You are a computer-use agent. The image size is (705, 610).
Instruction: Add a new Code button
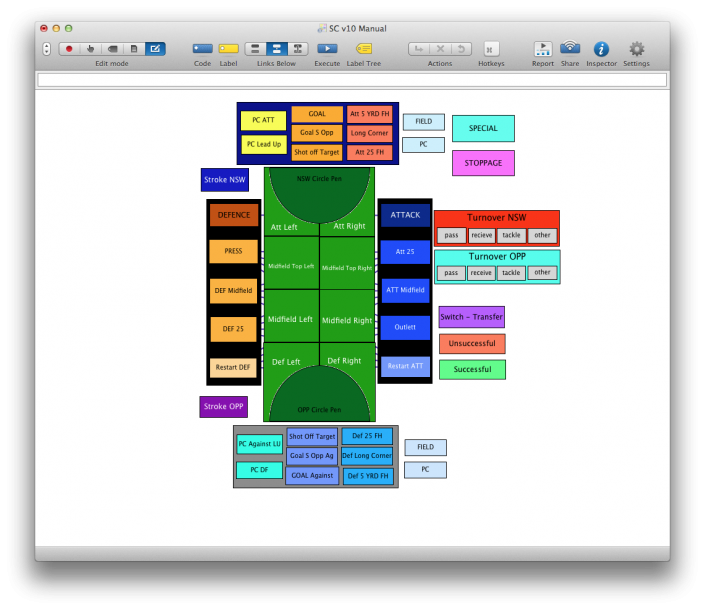click(202, 48)
